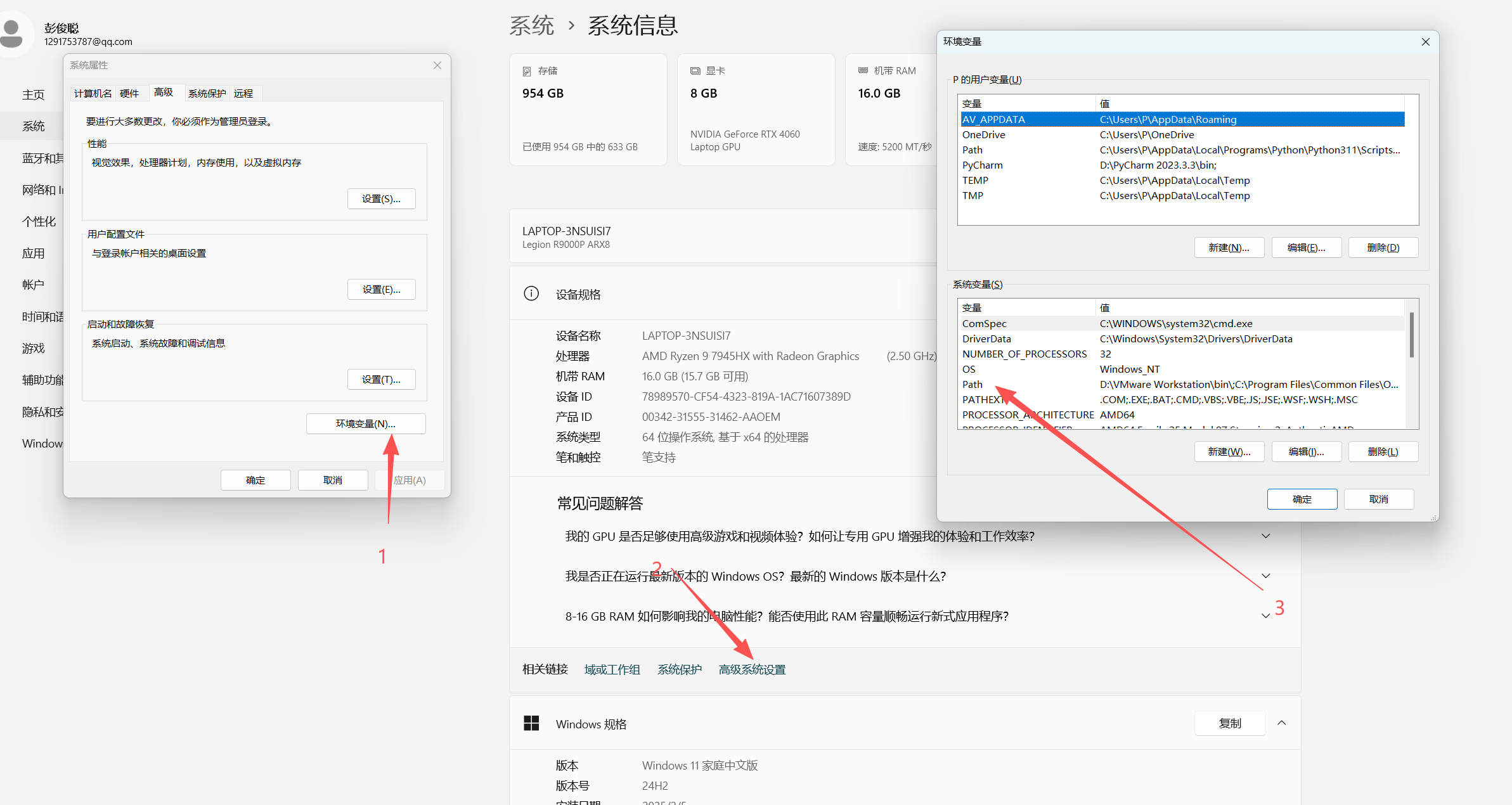Screen dimensions: 1512x805
Task: Click the installed RAM card icon
Action: click(x=863, y=70)
